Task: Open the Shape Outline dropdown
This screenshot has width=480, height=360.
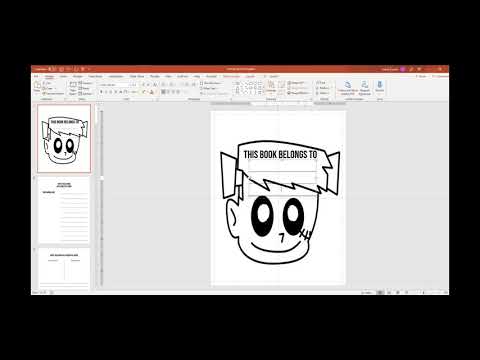Action: point(298,88)
